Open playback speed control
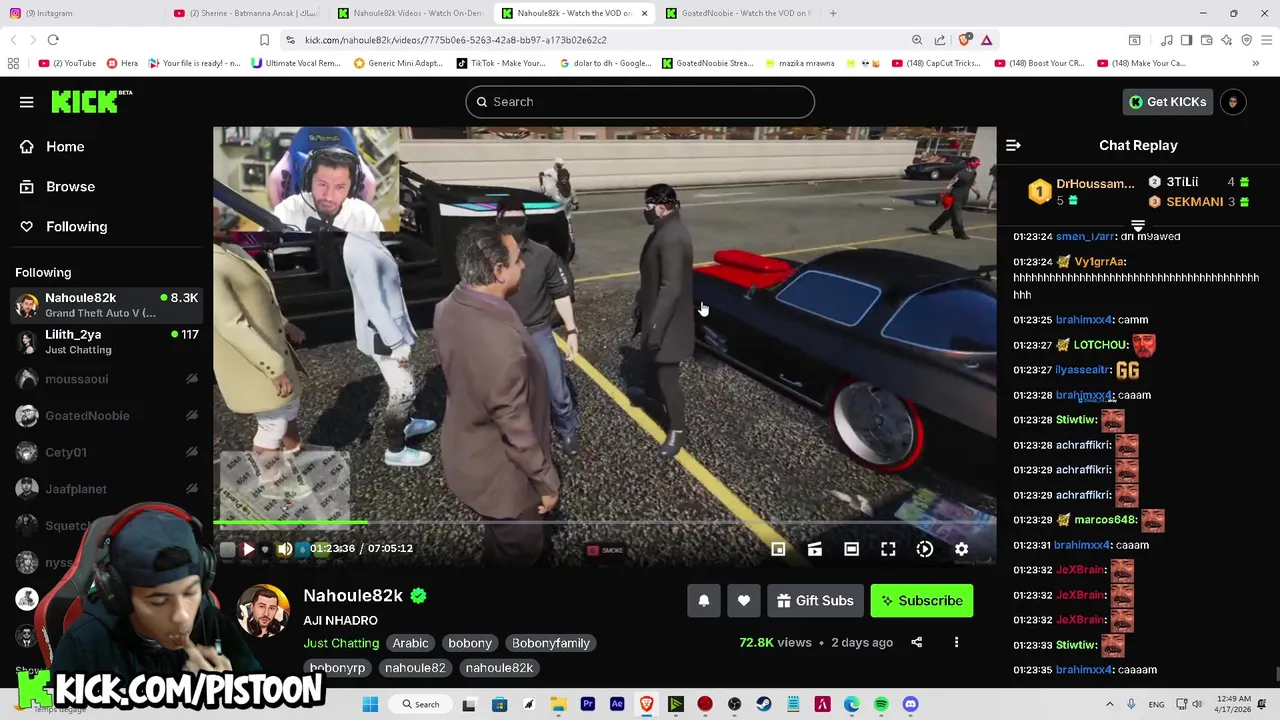 coord(925,549)
